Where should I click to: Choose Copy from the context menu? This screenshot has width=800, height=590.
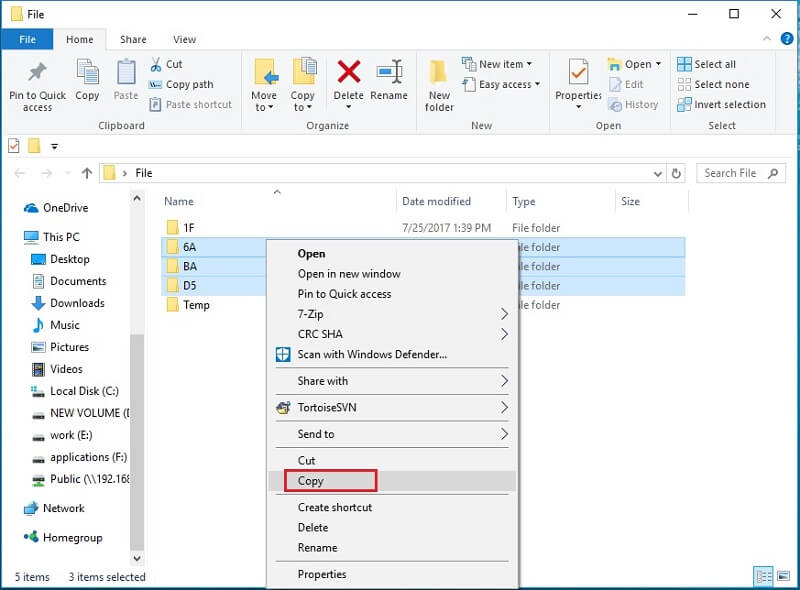click(311, 481)
